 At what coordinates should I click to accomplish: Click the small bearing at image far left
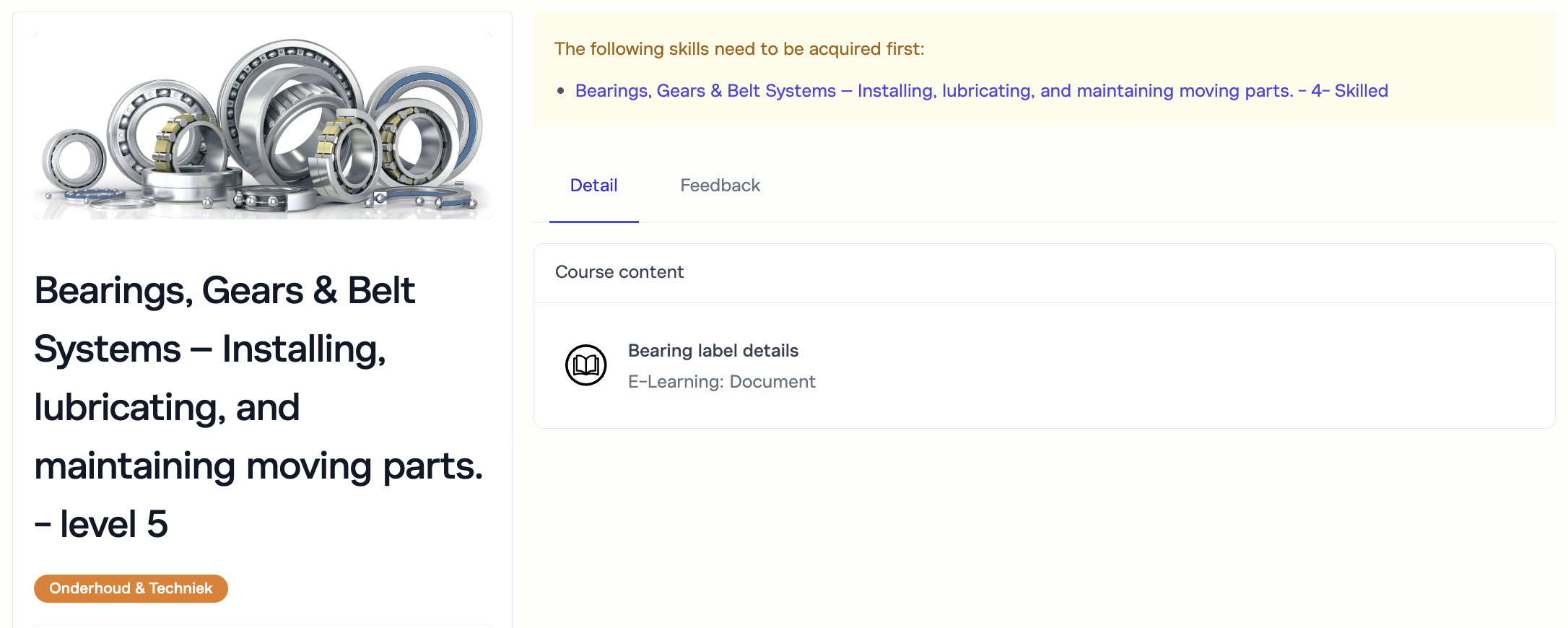(x=74, y=160)
